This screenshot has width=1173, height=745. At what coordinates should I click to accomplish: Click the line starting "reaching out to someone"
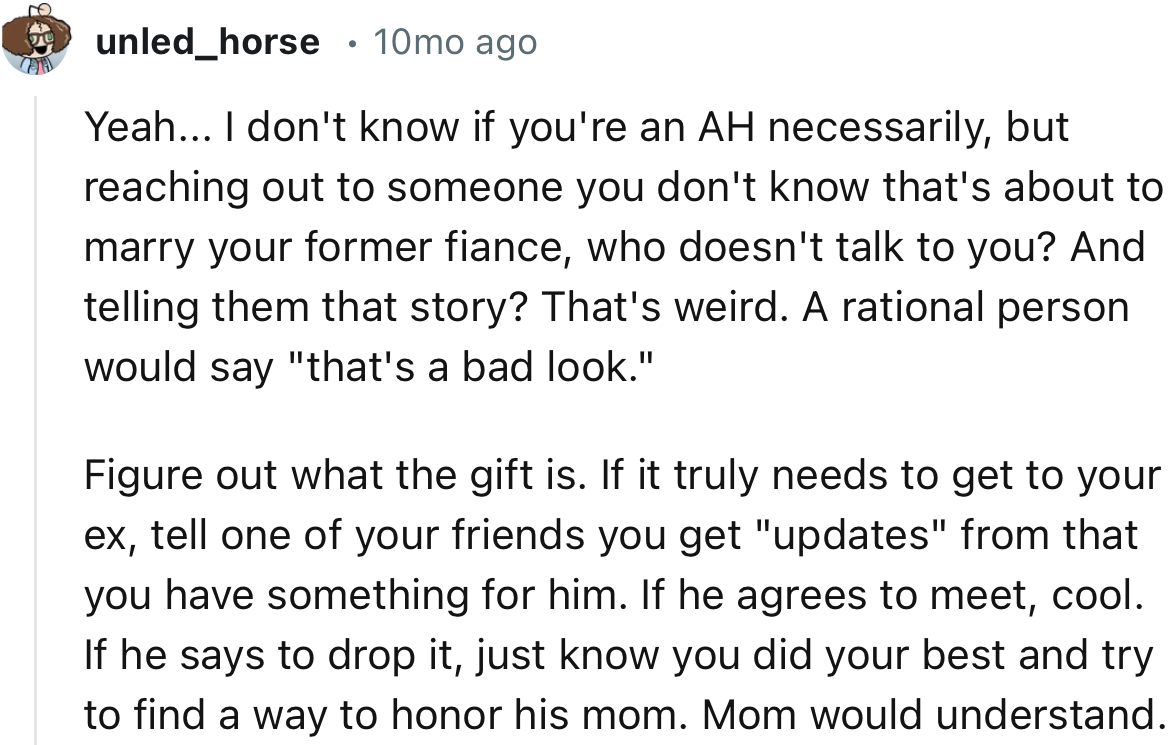point(623,187)
